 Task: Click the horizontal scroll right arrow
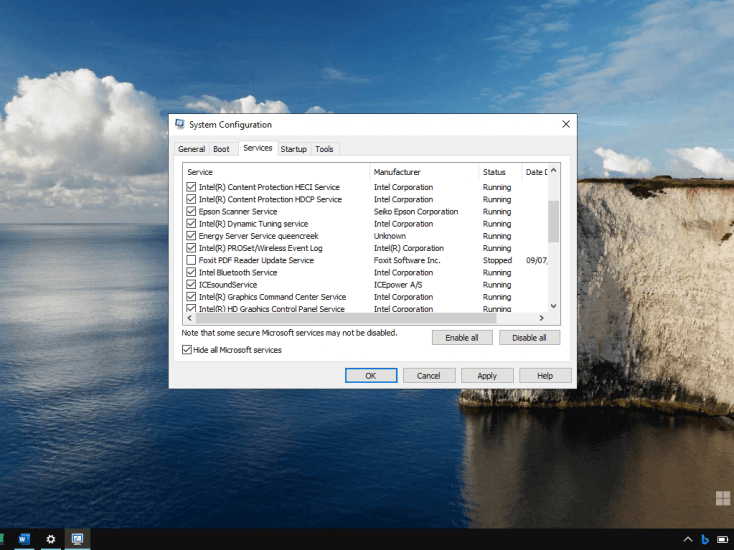(x=542, y=318)
